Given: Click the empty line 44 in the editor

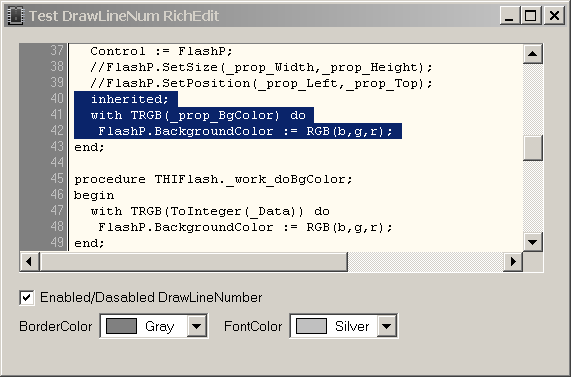Looking at the screenshot, I should point(295,163).
